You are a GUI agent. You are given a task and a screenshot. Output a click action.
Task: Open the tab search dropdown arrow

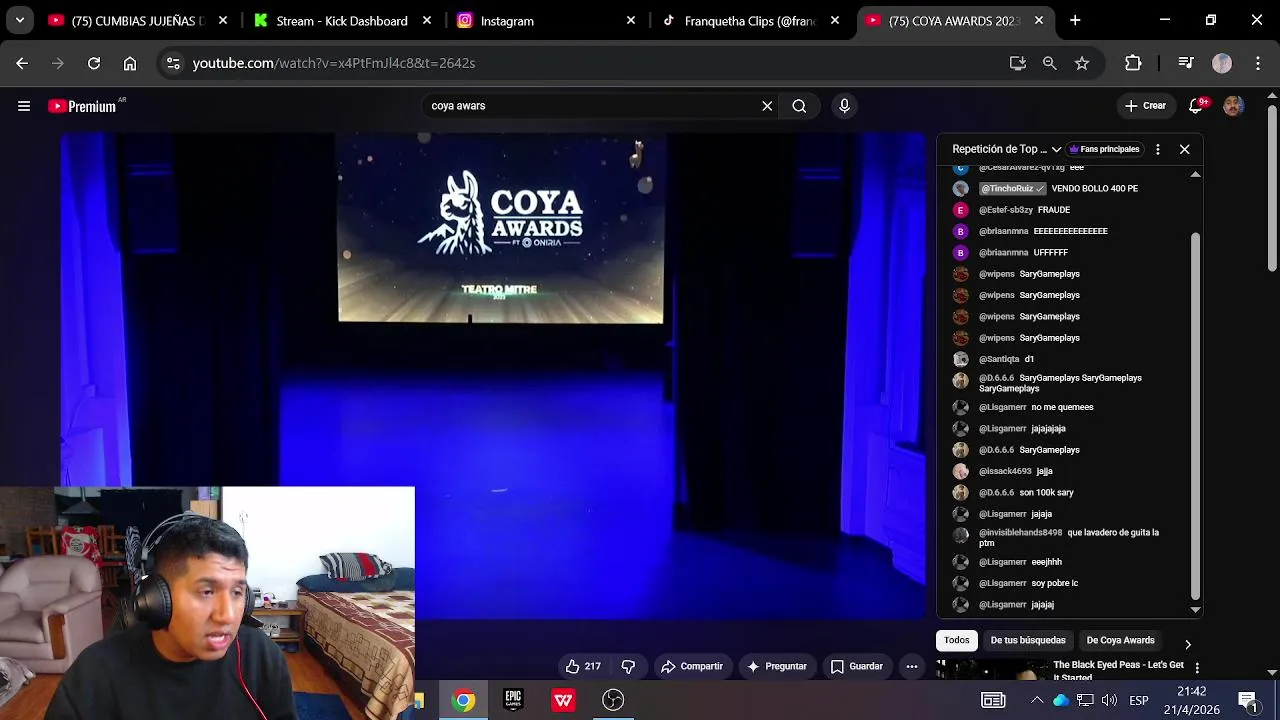tap(20, 20)
